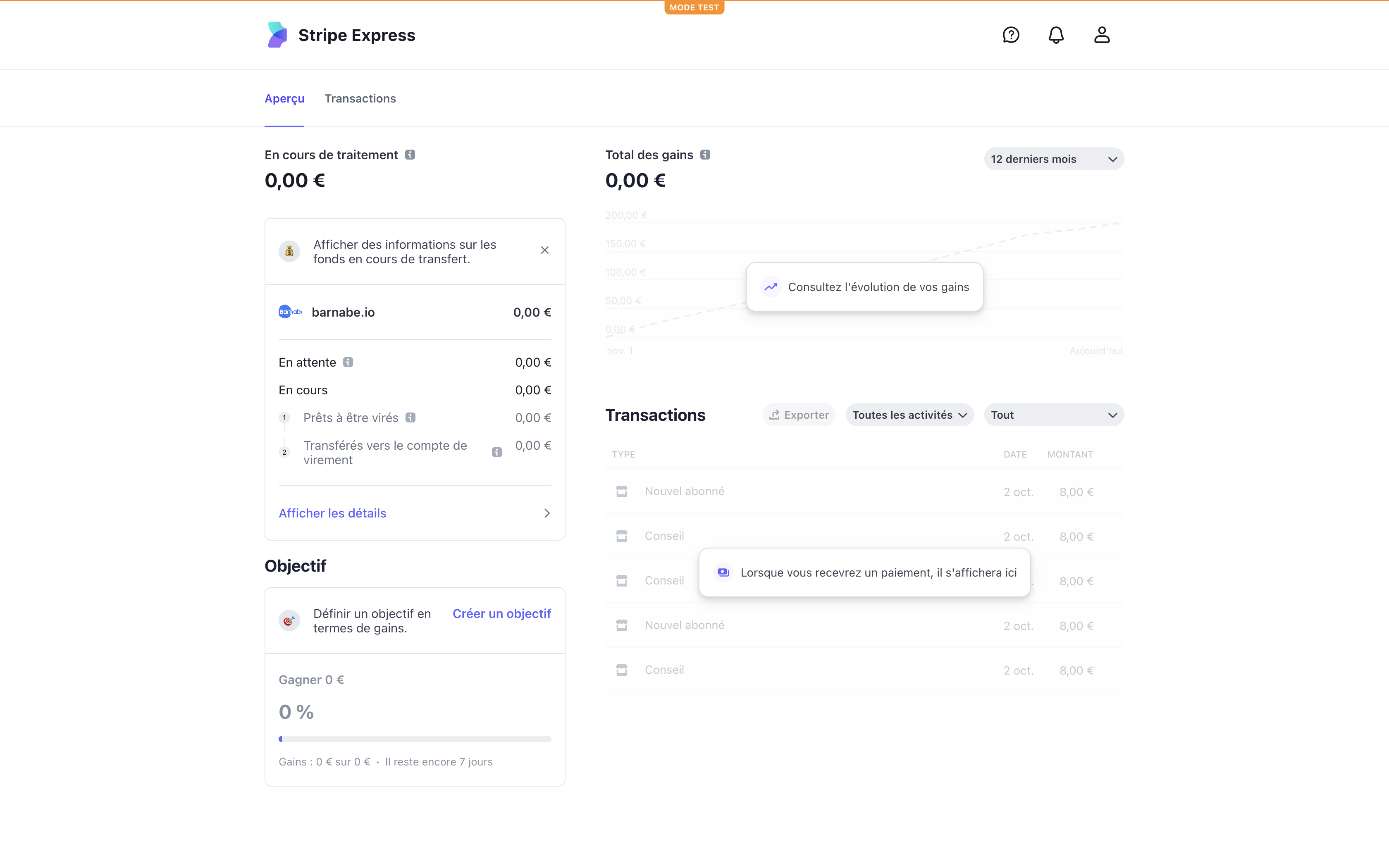Viewport: 1389px width, 868px height.
Task: Click the TYPE column header
Action: point(623,454)
